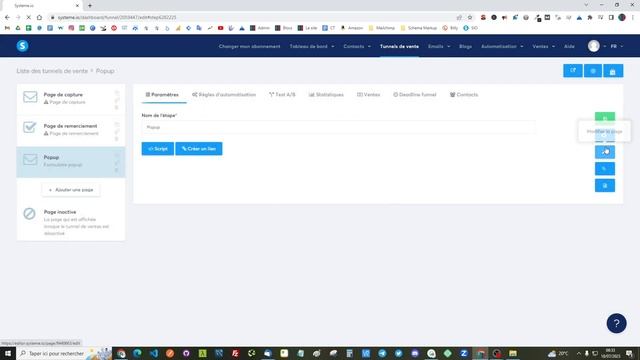Click green view page button
This screenshot has width=640, height=360.
pyautogui.click(x=605, y=118)
